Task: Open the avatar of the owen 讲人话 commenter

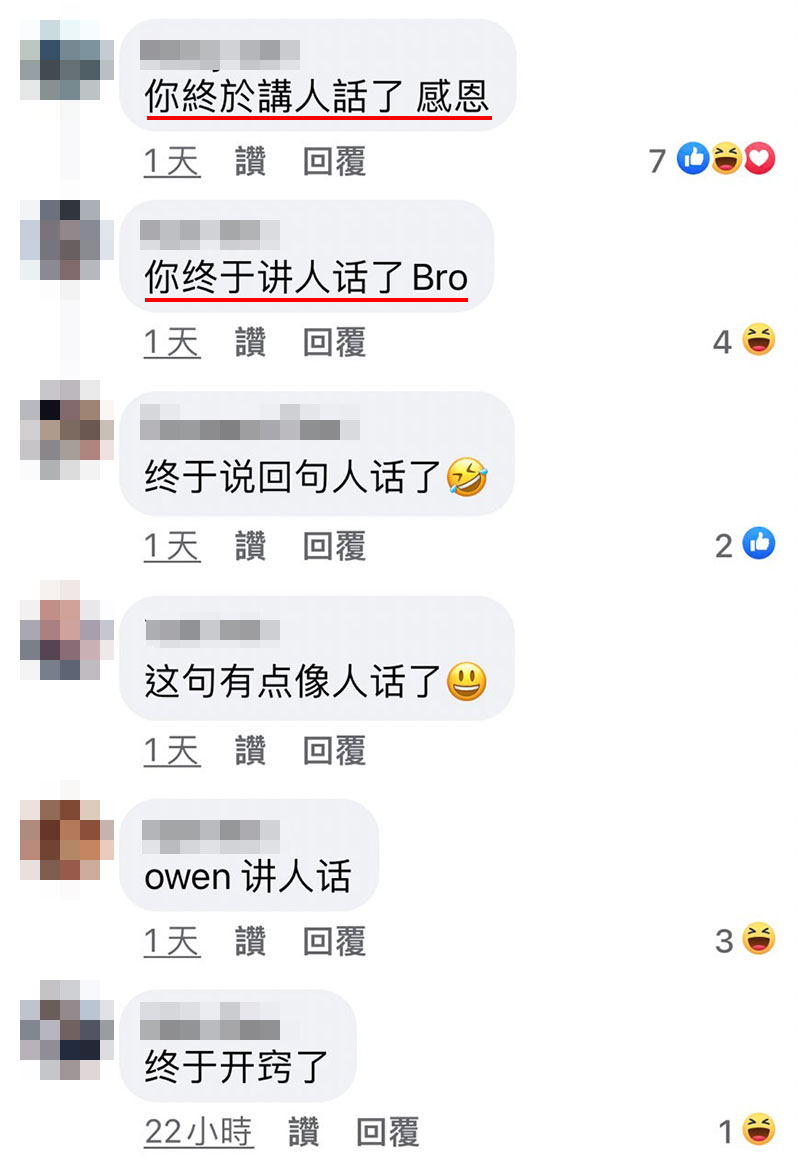Action: point(67,840)
